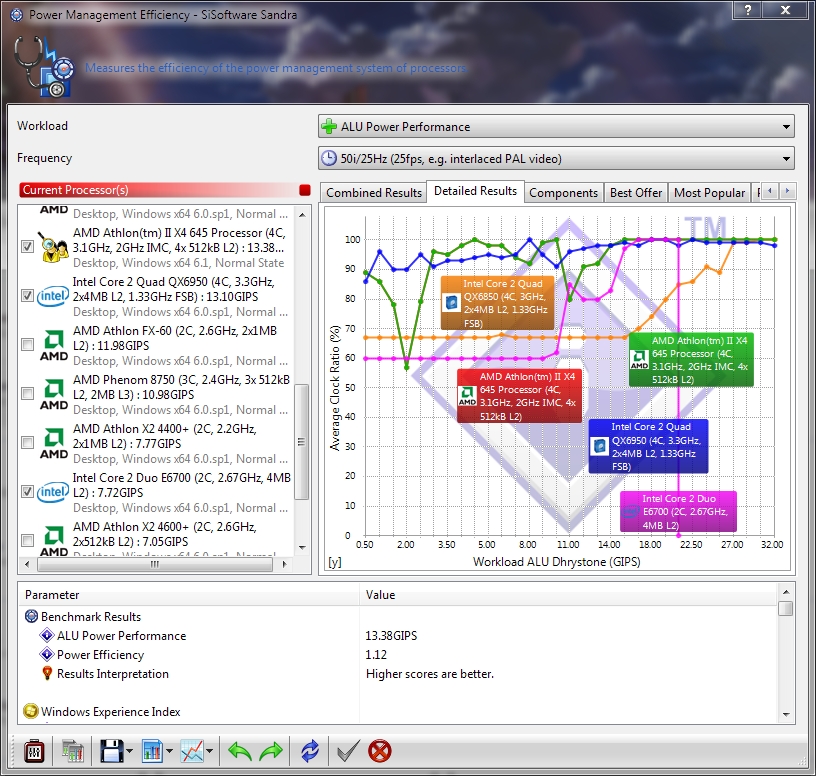This screenshot has height=776, width=816.
Task: Click AMD logo beside Phenom 8750
Action: click(x=54, y=395)
